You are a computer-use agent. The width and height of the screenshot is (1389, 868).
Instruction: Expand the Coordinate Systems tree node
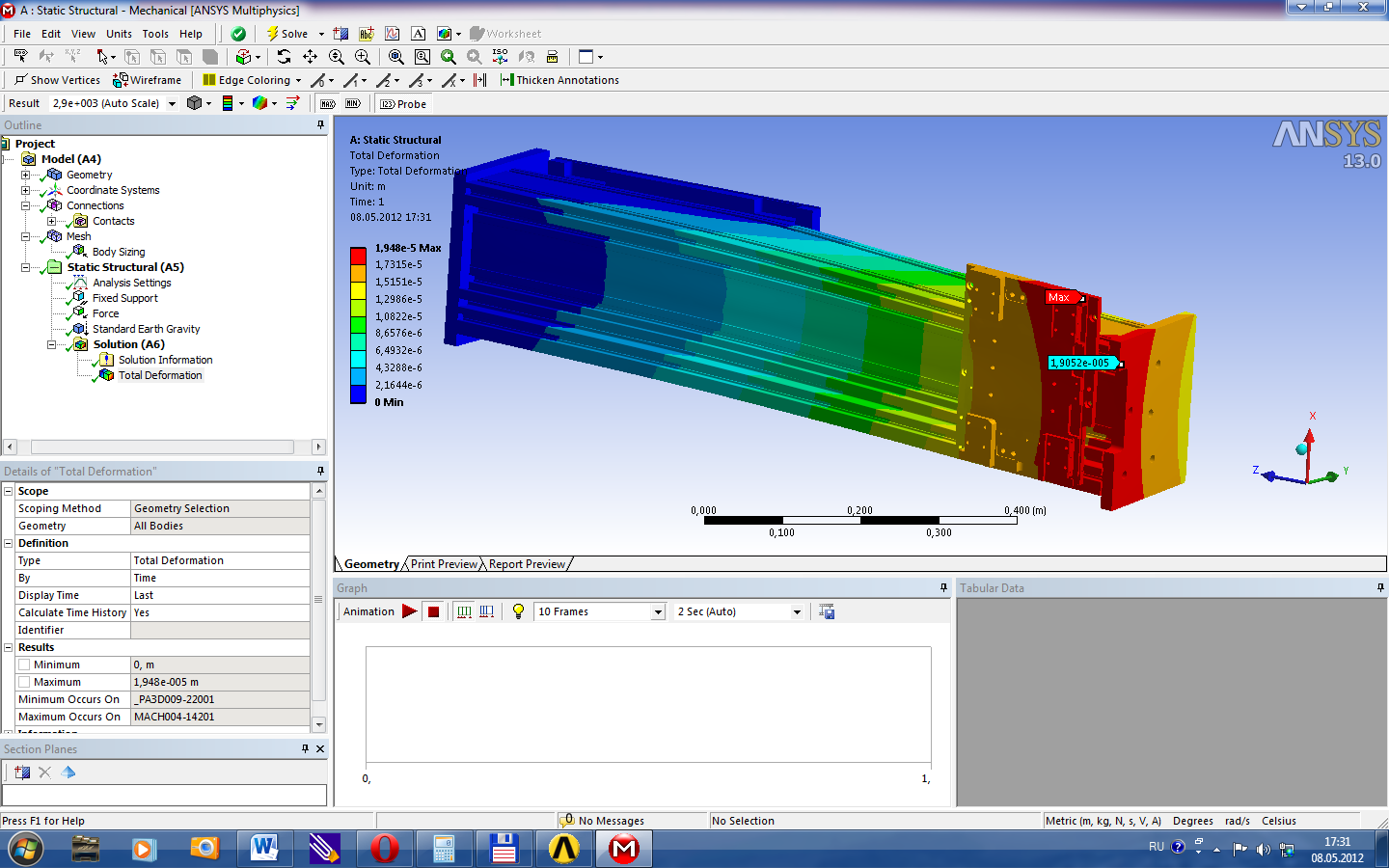click(x=26, y=190)
